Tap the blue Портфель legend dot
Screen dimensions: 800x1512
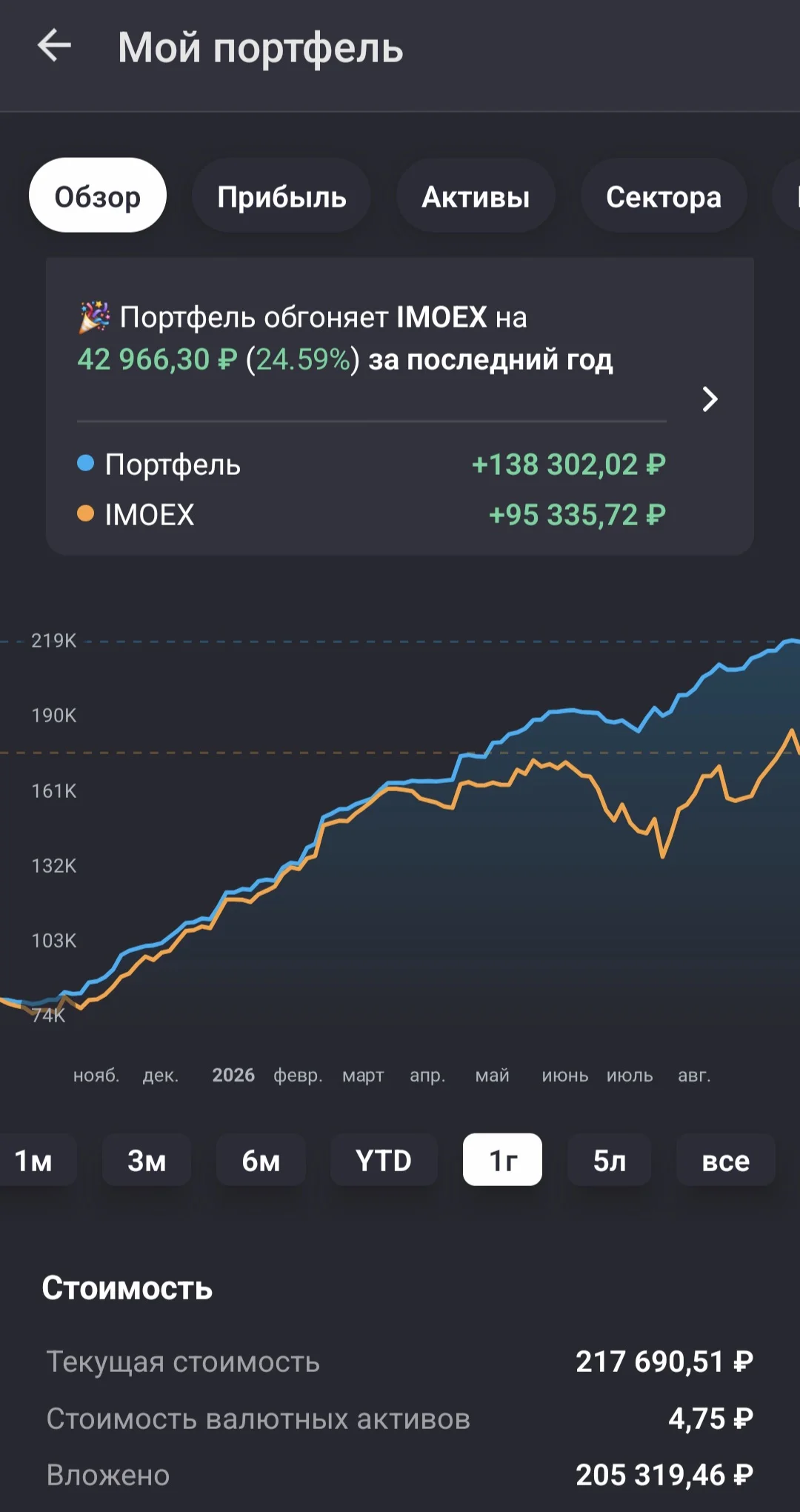[x=86, y=464]
